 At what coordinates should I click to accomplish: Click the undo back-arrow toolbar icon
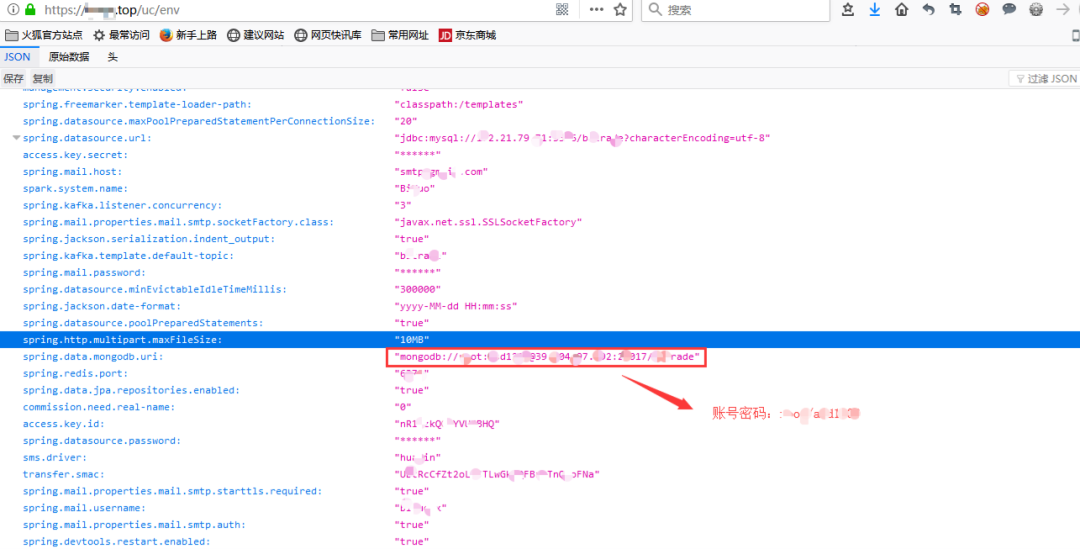click(x=928, y=10)
